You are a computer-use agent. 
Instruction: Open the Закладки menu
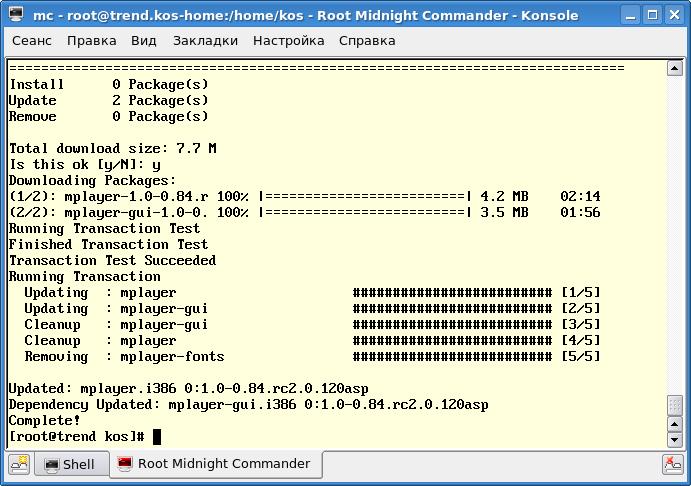[x=205, y=41]
